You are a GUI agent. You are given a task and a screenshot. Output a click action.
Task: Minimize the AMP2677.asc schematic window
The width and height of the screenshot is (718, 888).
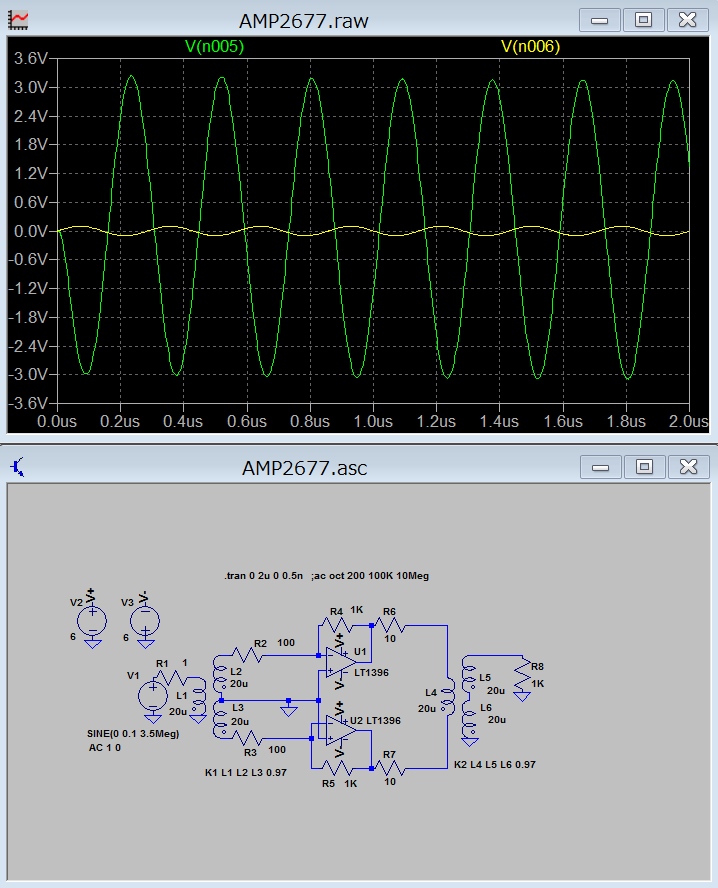tap(600, 467)
